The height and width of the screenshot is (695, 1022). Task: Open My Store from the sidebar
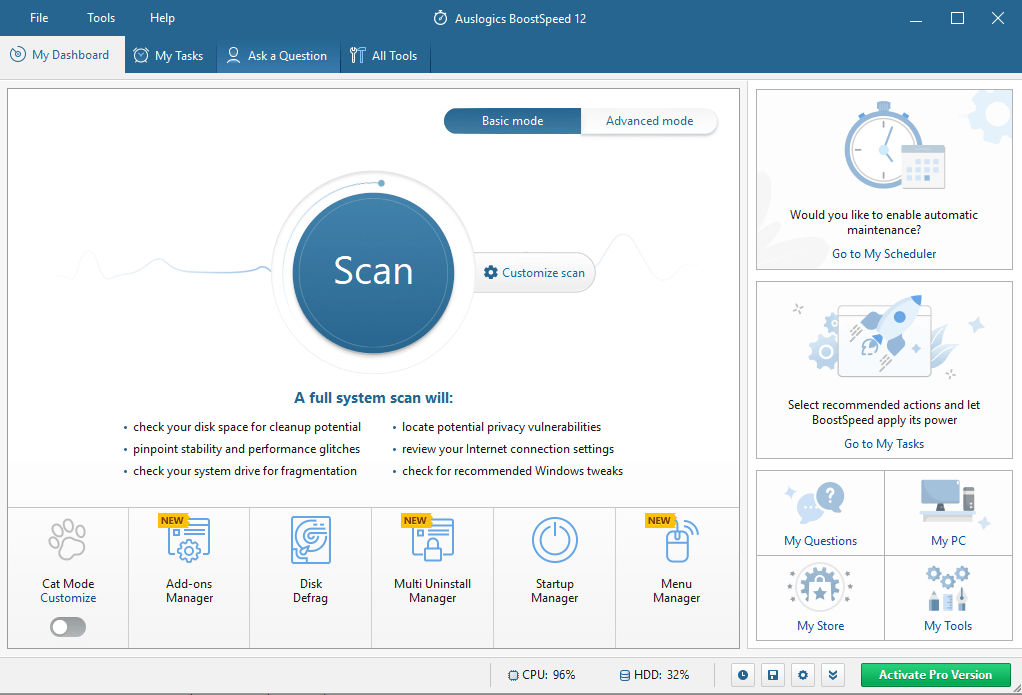[x=819, y=598]
